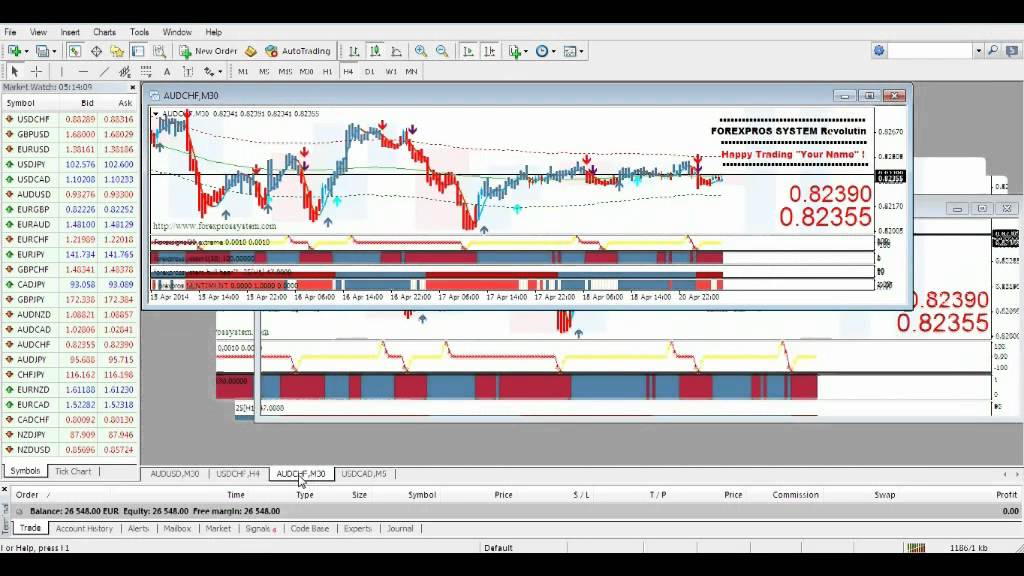Open the Indicators list dropdown
The image size is (1024, 576).
click(x=517, y=51)
